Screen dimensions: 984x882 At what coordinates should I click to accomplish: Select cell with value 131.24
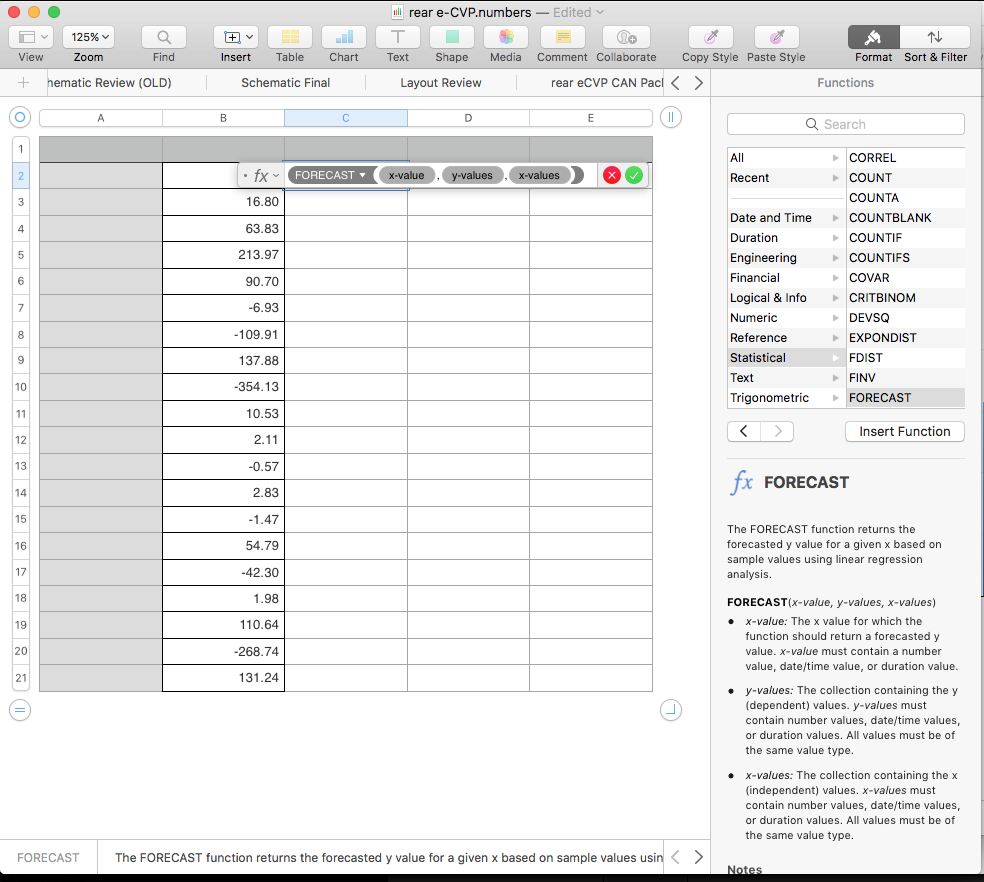tap(223, 678)
